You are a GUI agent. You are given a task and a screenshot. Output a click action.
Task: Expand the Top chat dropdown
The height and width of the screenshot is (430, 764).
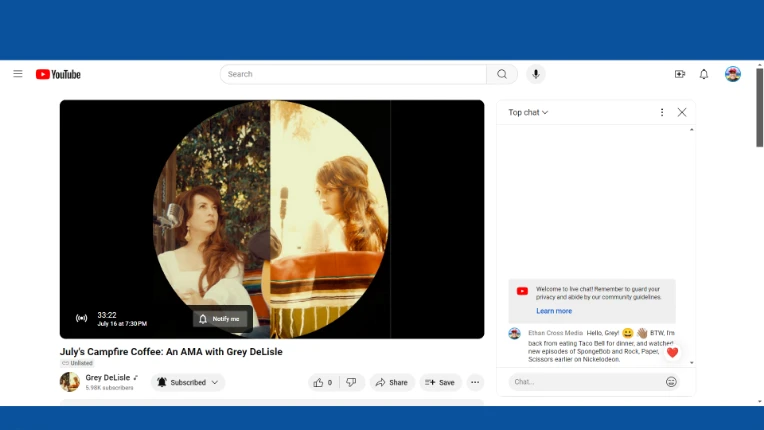528,112
